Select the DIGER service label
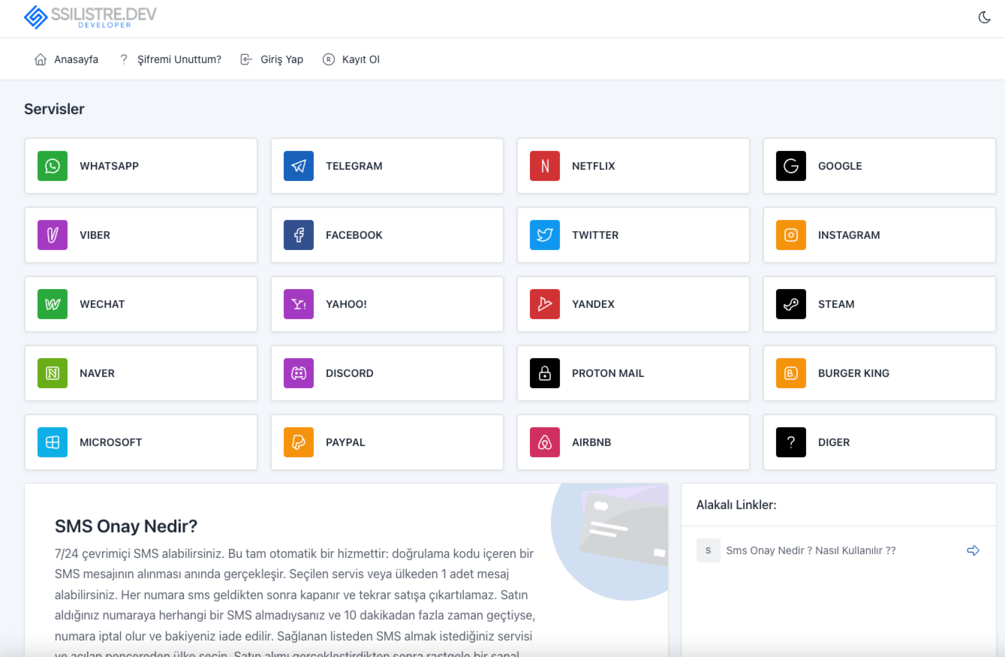Viewport: 1005px width, 657px height. 833,442
